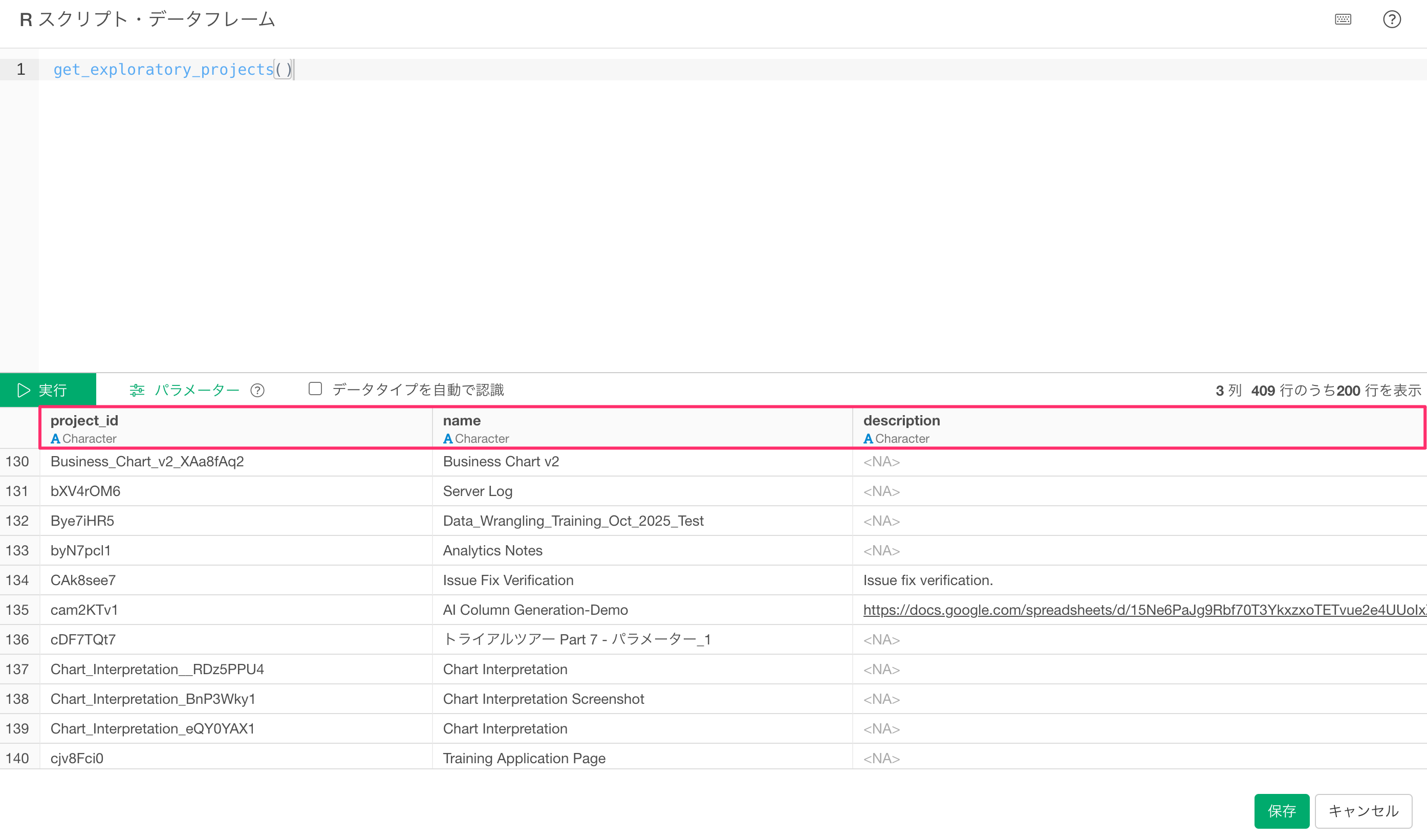Click the キャンセル cancel button
Screen dimensions: 1427x840
pyautogui.click(x=1363, y=810)
